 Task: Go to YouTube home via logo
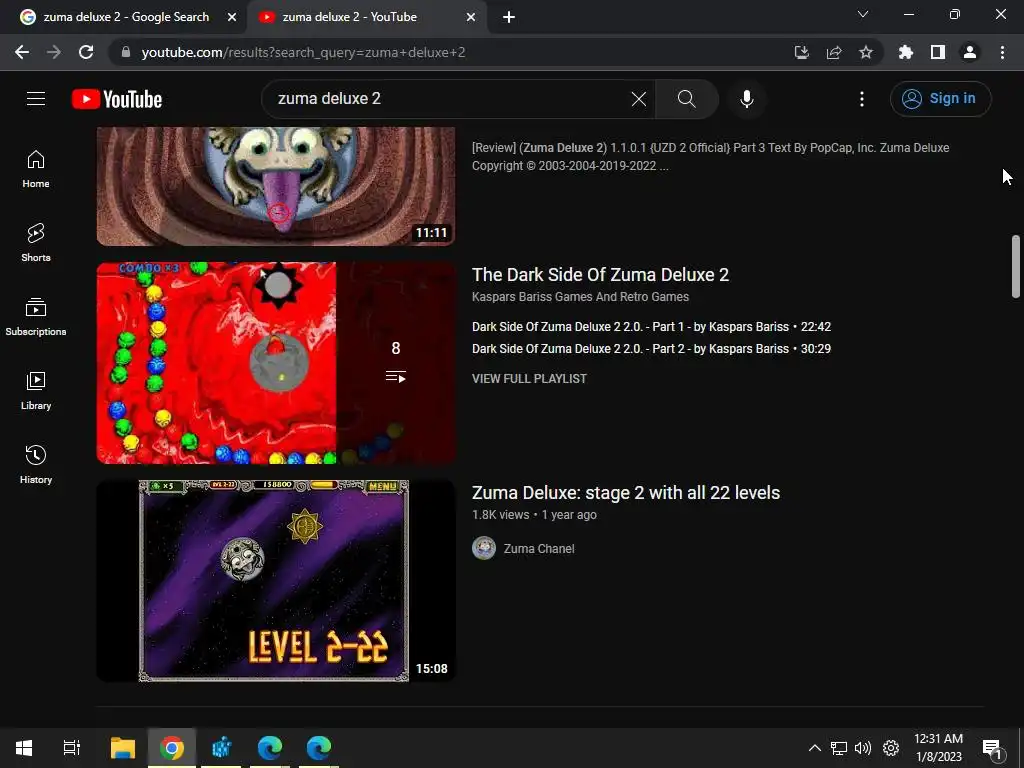117,99
